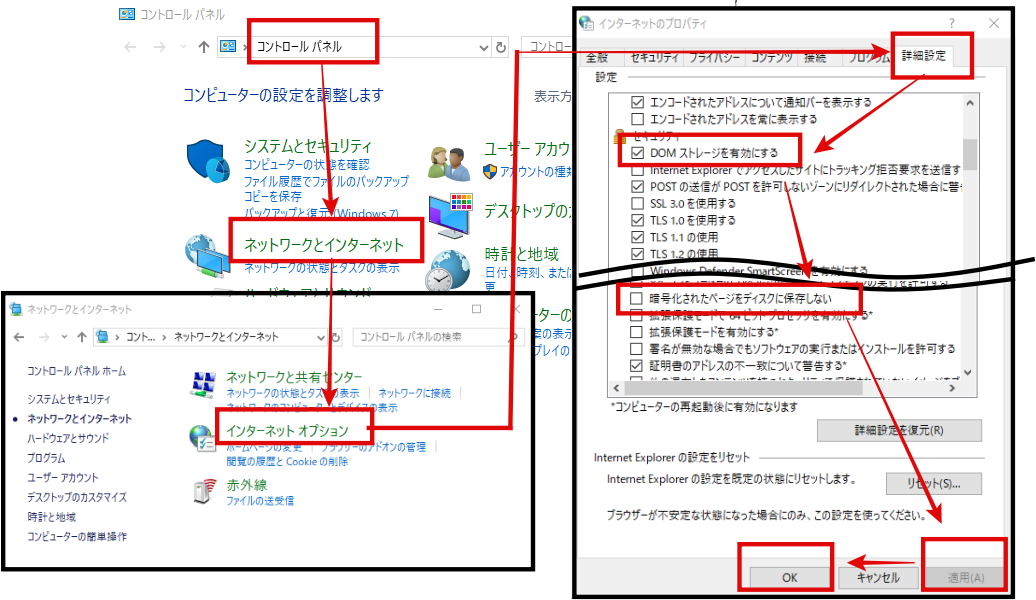Open the セキュリティ tab
Screen dimensions: 1036x600
point(655,58)
